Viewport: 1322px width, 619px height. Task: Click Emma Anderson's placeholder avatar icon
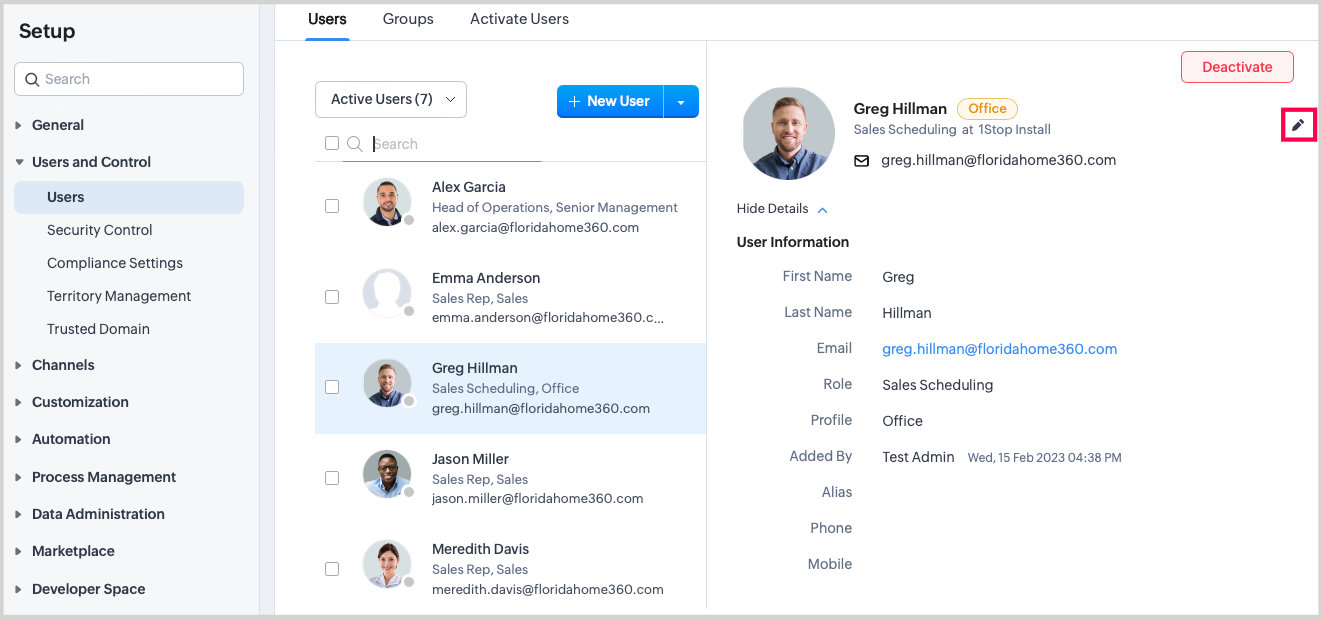pos(387,293)
